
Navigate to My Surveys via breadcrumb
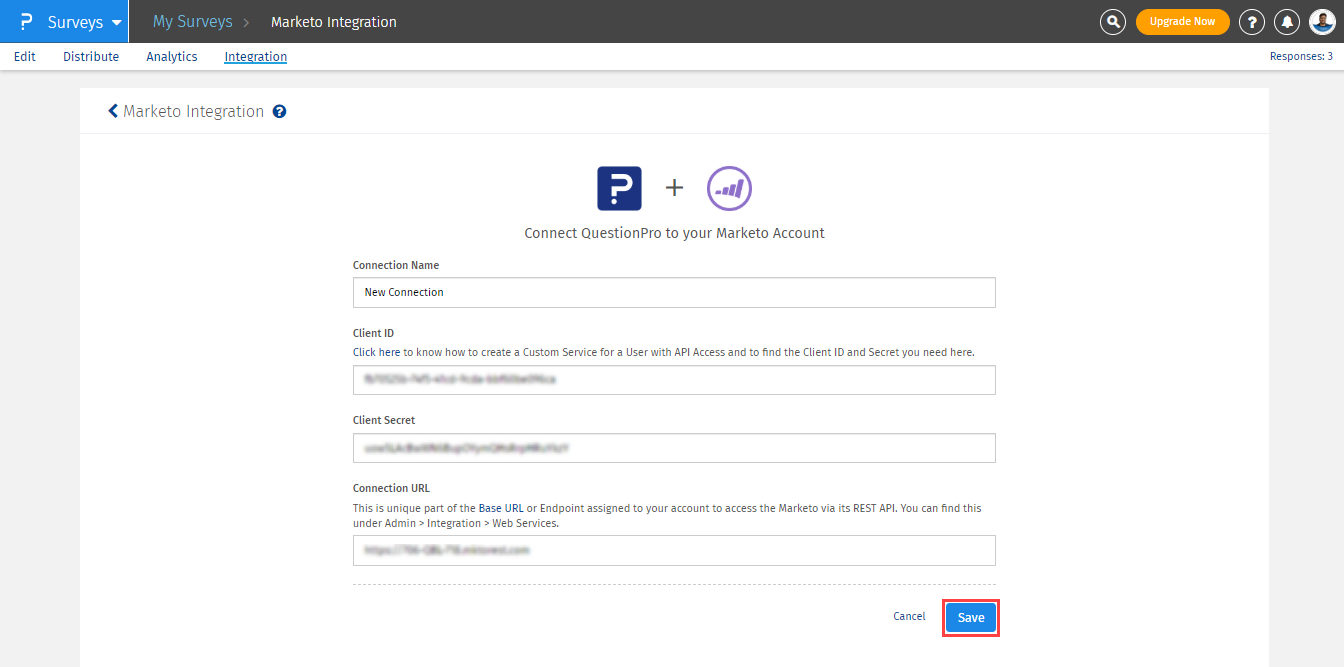click(x=192, y=21)
